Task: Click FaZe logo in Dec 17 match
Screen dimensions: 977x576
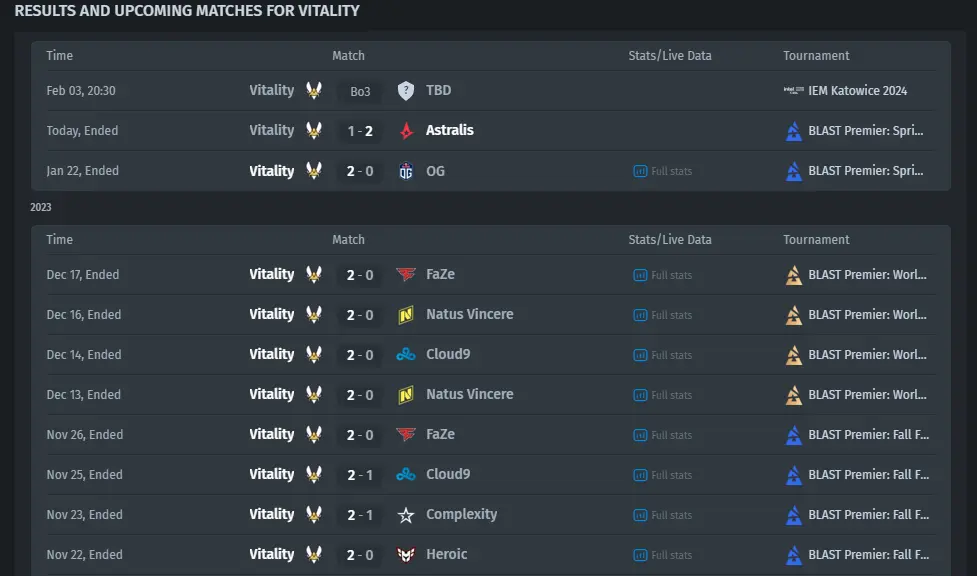Action: pyautogui.click(x=406, y=274)
